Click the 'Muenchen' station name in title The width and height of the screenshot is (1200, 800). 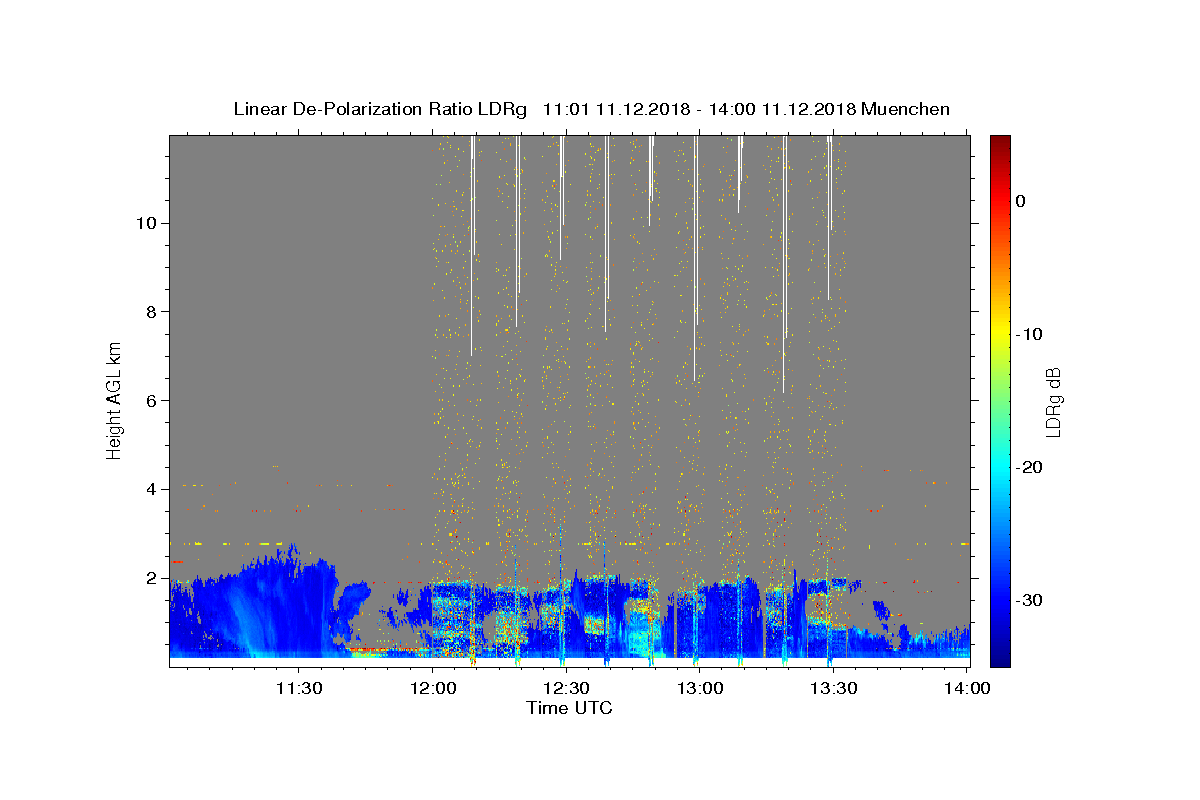(906, 109)
